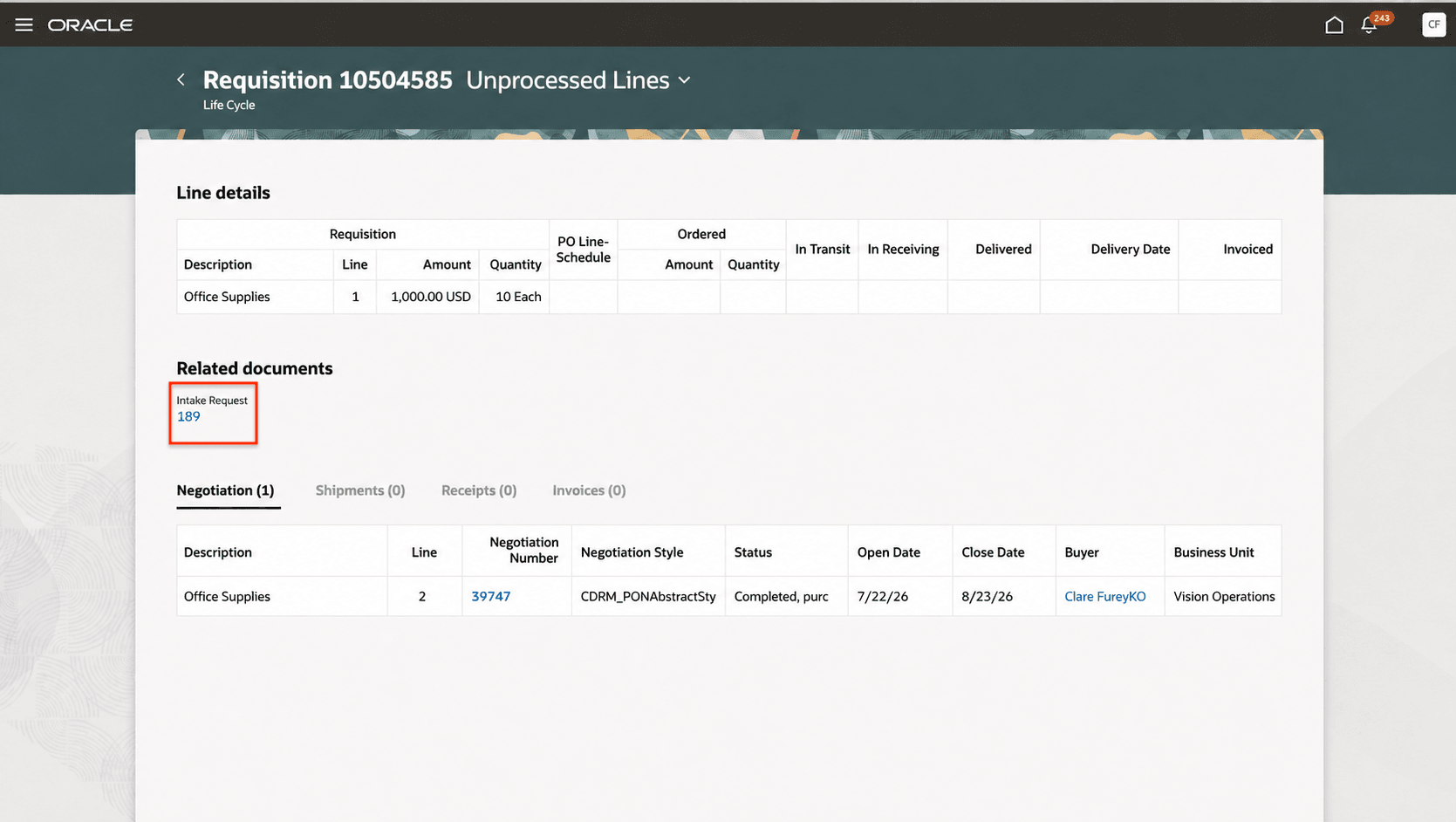The image size is (1456, 822).
Task: Click Office Supplies in Negotiation table
Action: coord(227,597)
